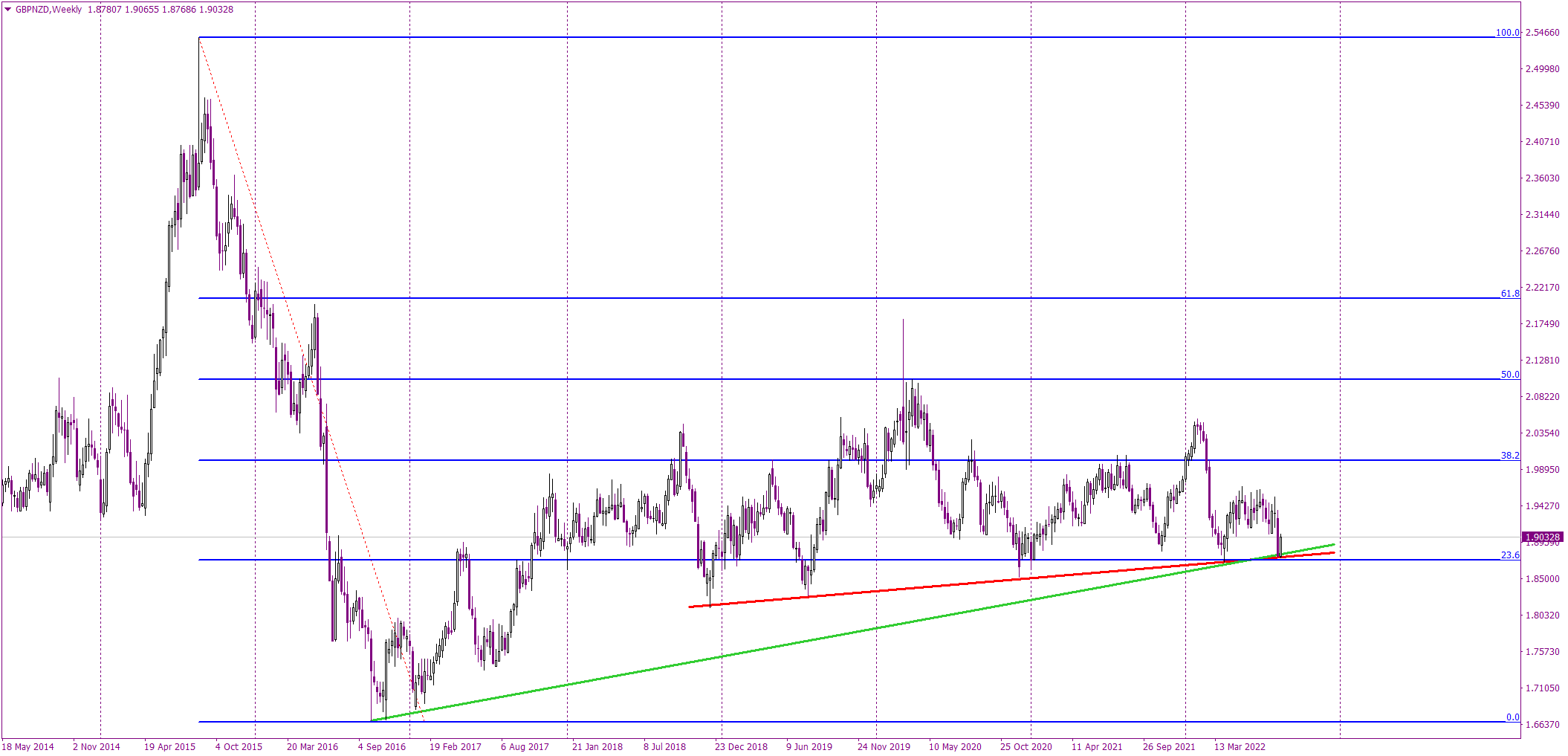Click the 4 Oct 2015 date label
The image size is (1568, 756).
(239, 747)
